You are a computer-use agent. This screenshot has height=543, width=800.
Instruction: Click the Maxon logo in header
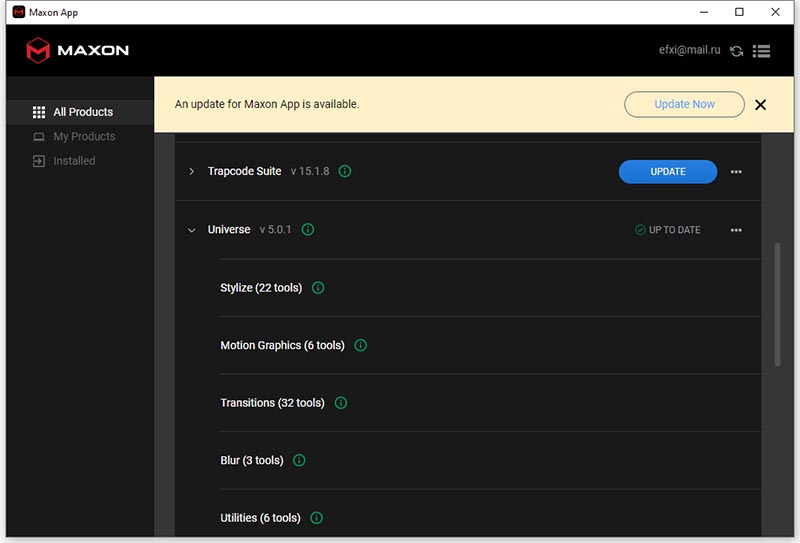[x=78, y=50]
